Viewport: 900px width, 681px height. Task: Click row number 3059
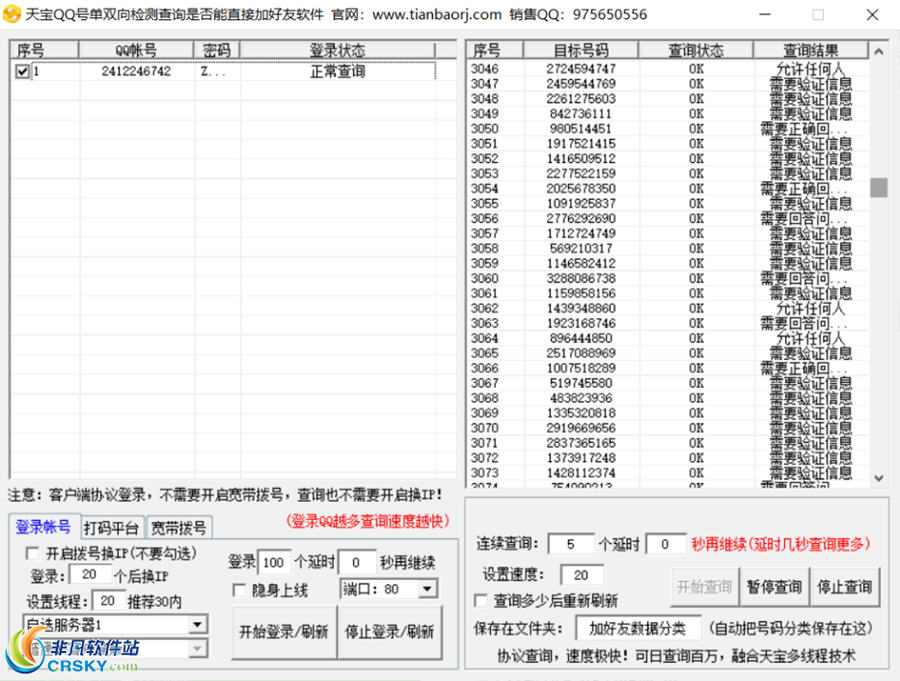click(484, 263)
